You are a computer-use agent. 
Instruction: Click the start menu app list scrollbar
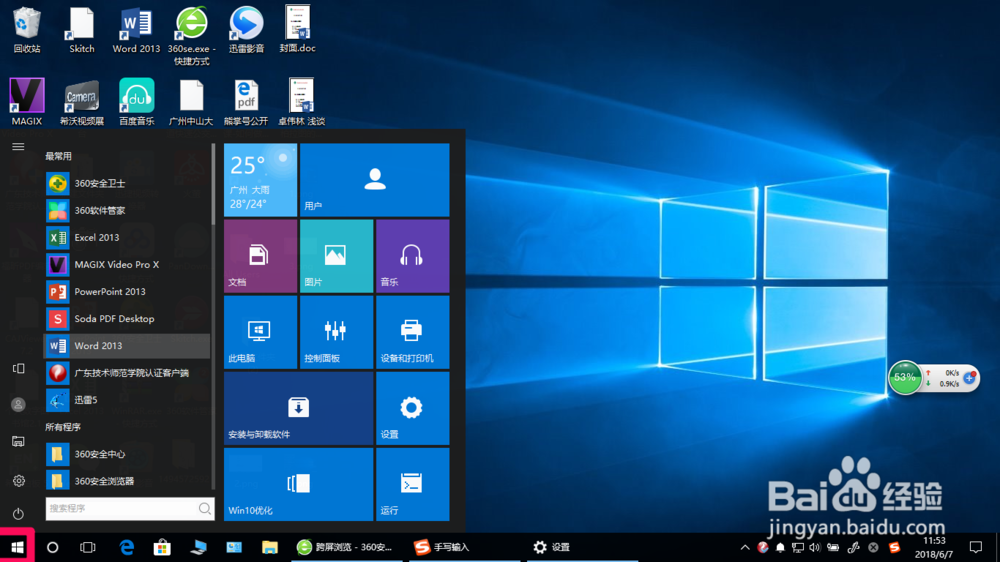coord(213,185)
